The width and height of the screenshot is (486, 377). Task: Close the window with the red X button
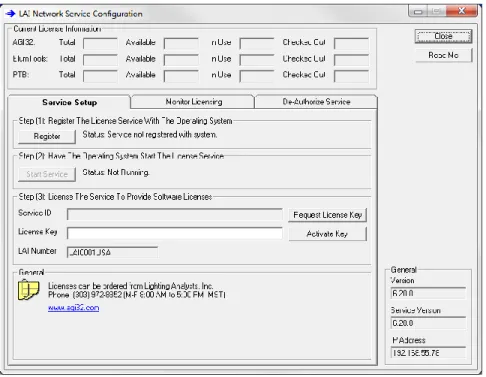click(x=462, y=11)
